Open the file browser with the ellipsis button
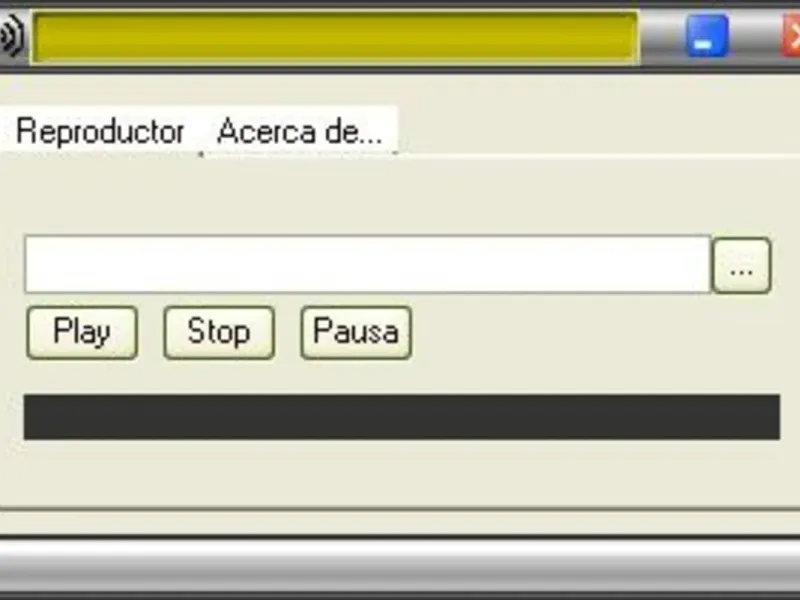 (741, 265)
